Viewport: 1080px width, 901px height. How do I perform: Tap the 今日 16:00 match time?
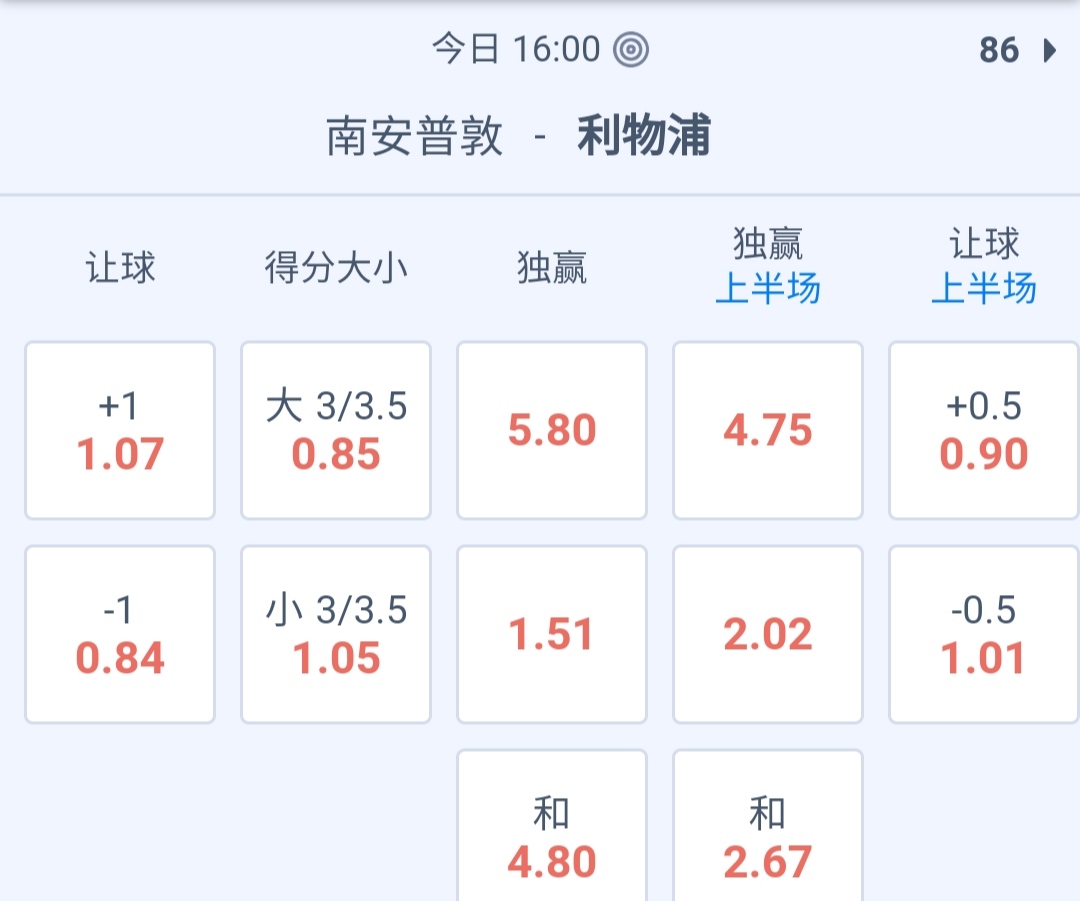tap(516, 49)
